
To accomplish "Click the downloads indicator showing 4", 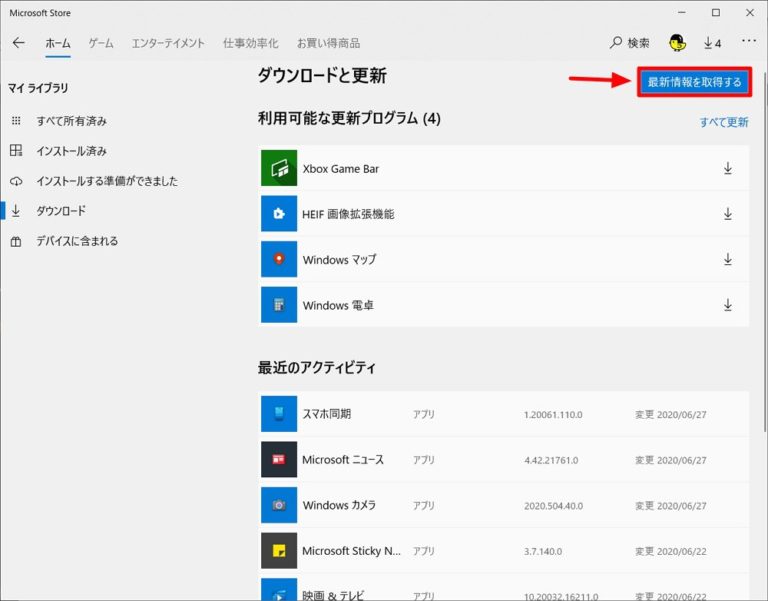I will [x=712, y=43].
